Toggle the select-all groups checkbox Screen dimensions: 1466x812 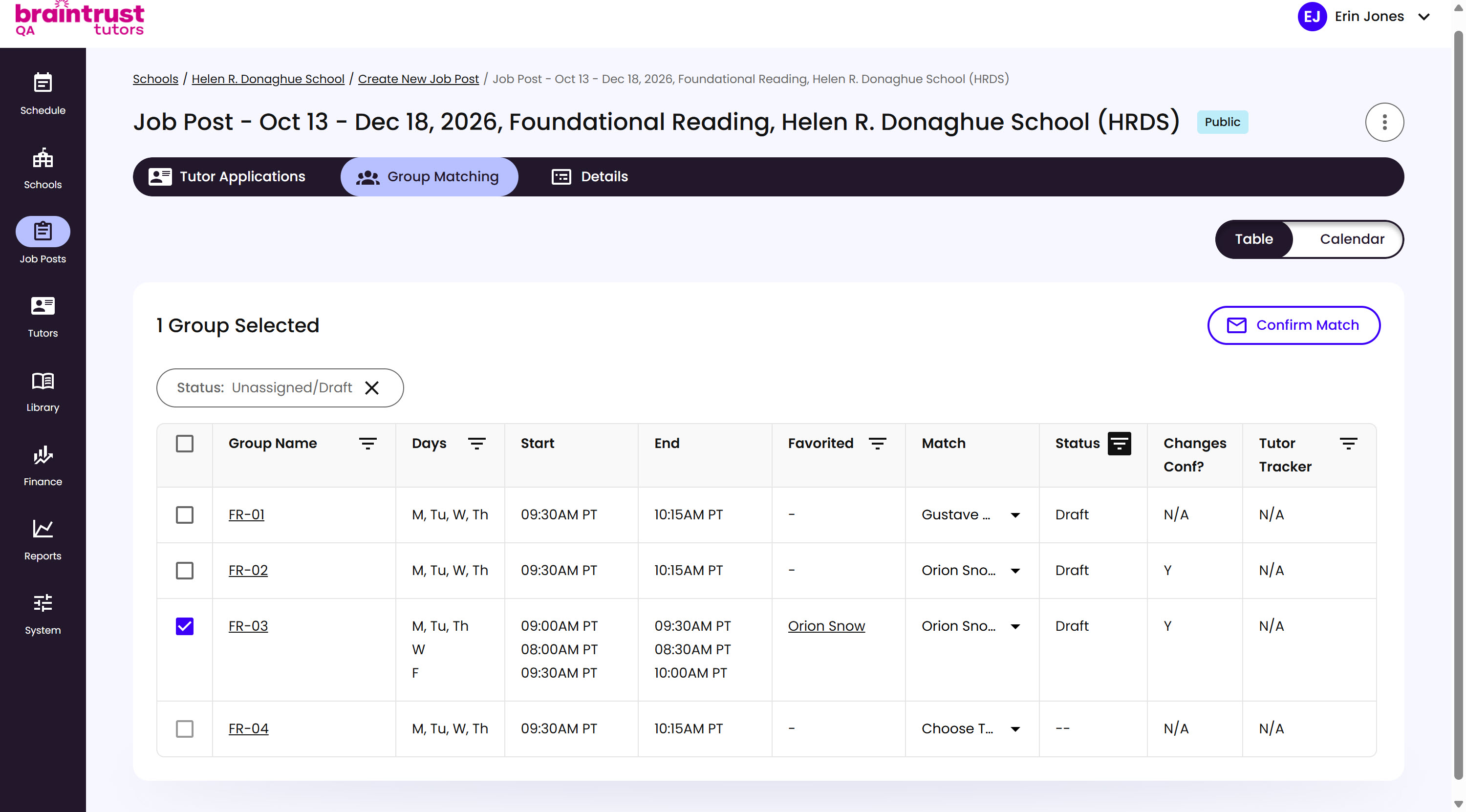point(184,443)
